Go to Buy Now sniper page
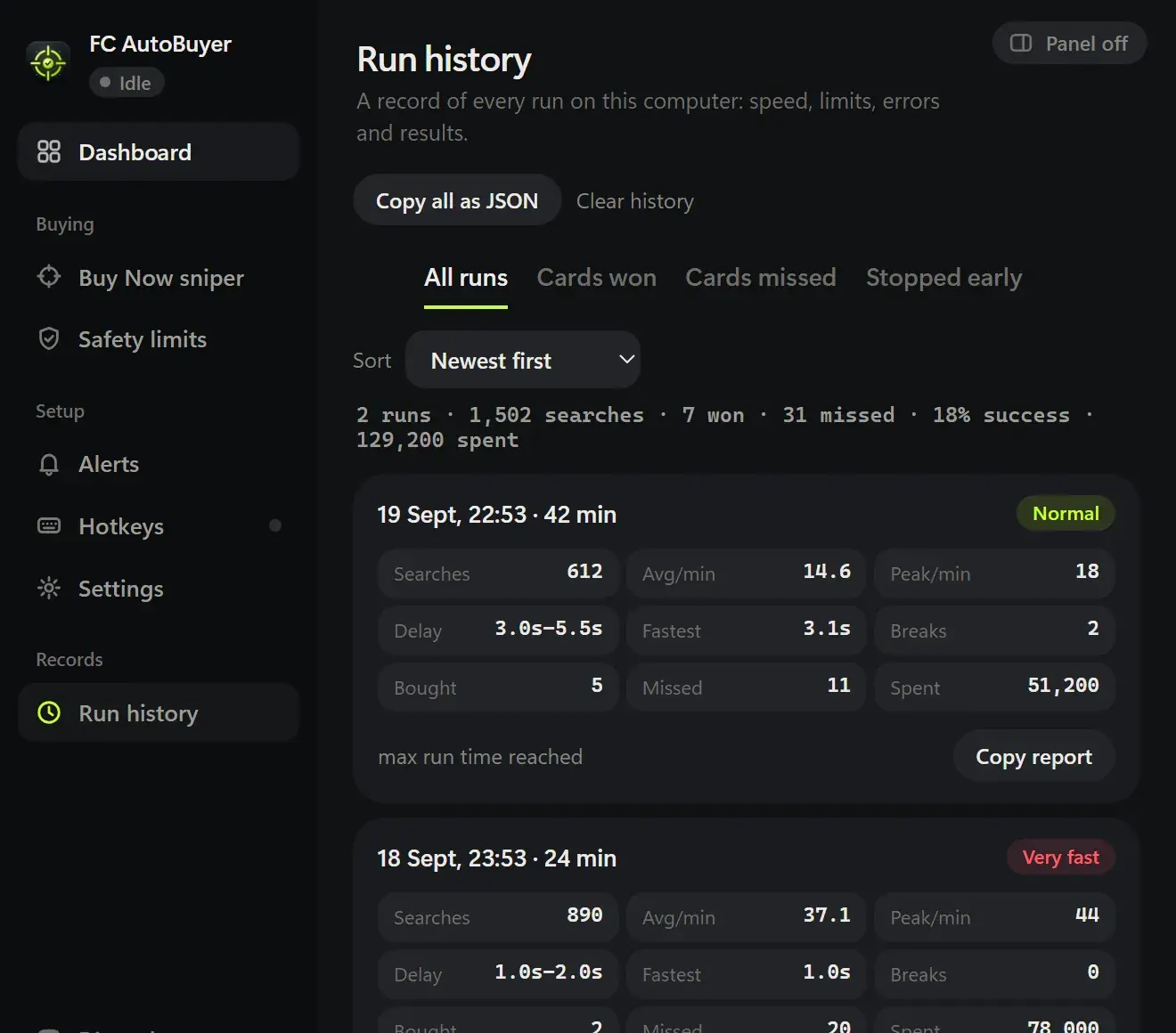1176x1033 pixels. pos(159,278)
